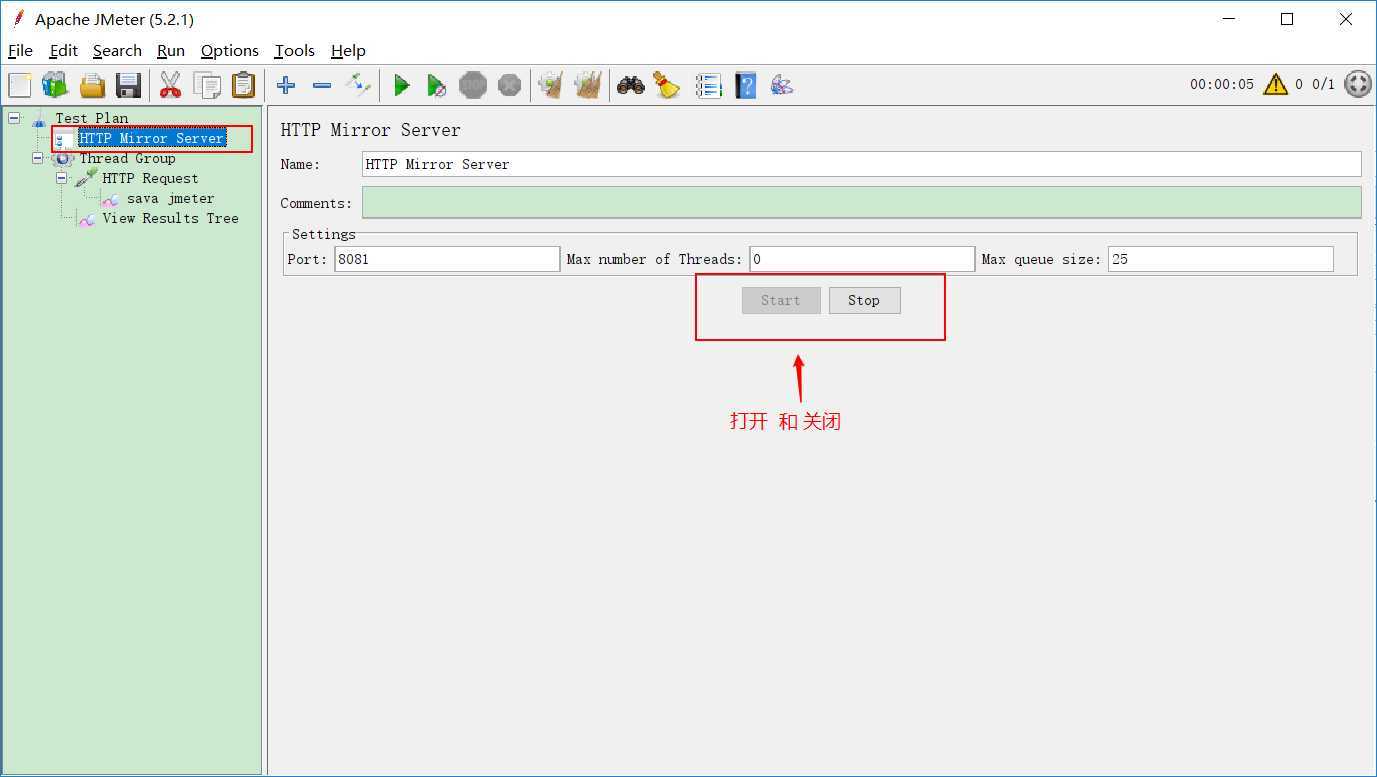Click the Shutdown test icon

(x=509, y=85)
